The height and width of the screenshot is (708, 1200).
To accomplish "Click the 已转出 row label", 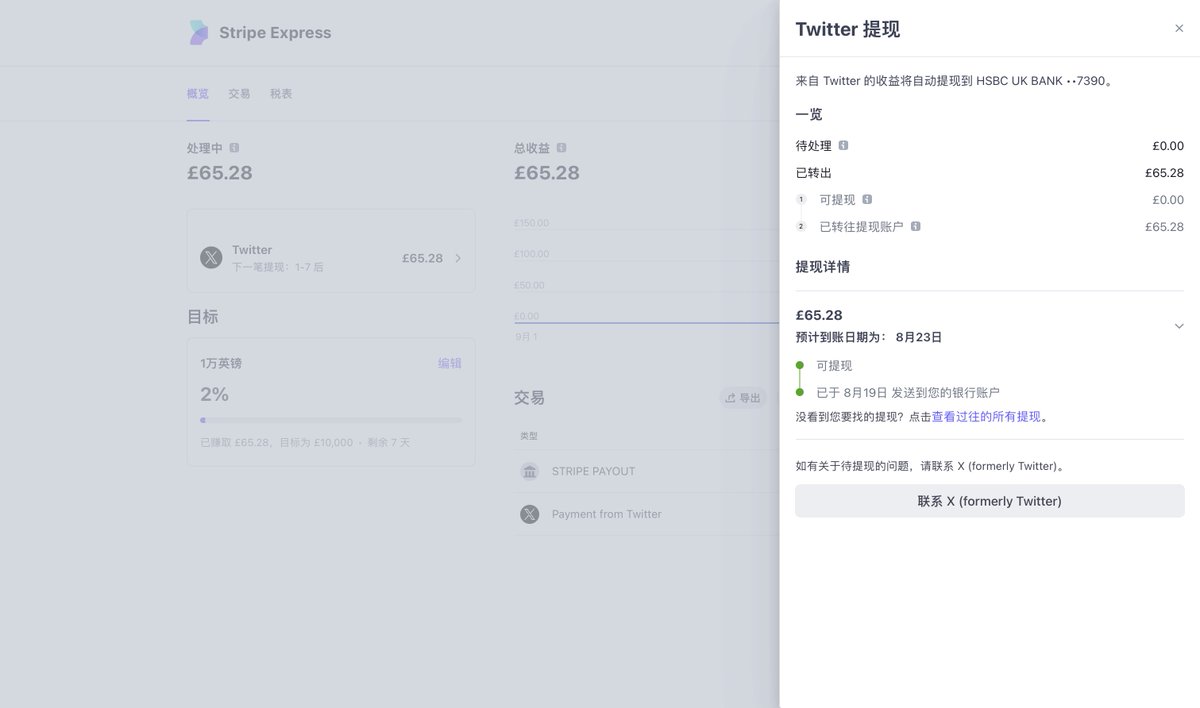I will (x=814, y=173).
